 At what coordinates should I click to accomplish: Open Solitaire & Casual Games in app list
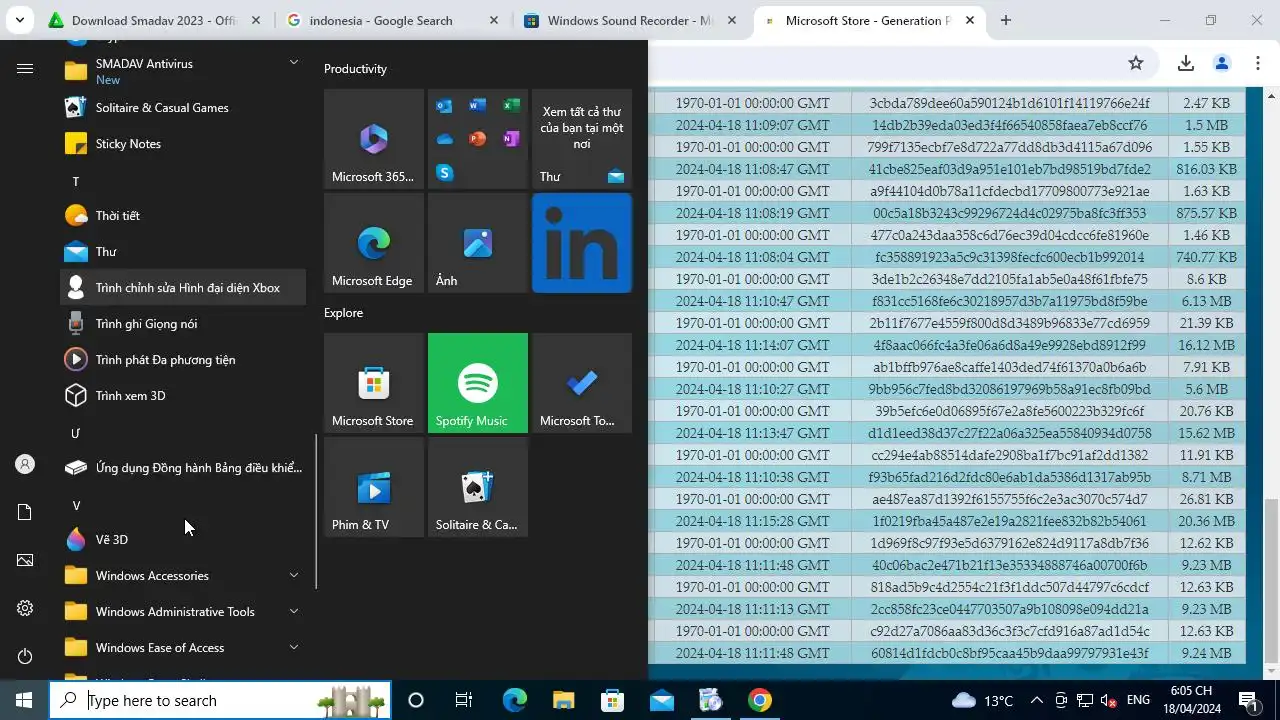point(183,108)
